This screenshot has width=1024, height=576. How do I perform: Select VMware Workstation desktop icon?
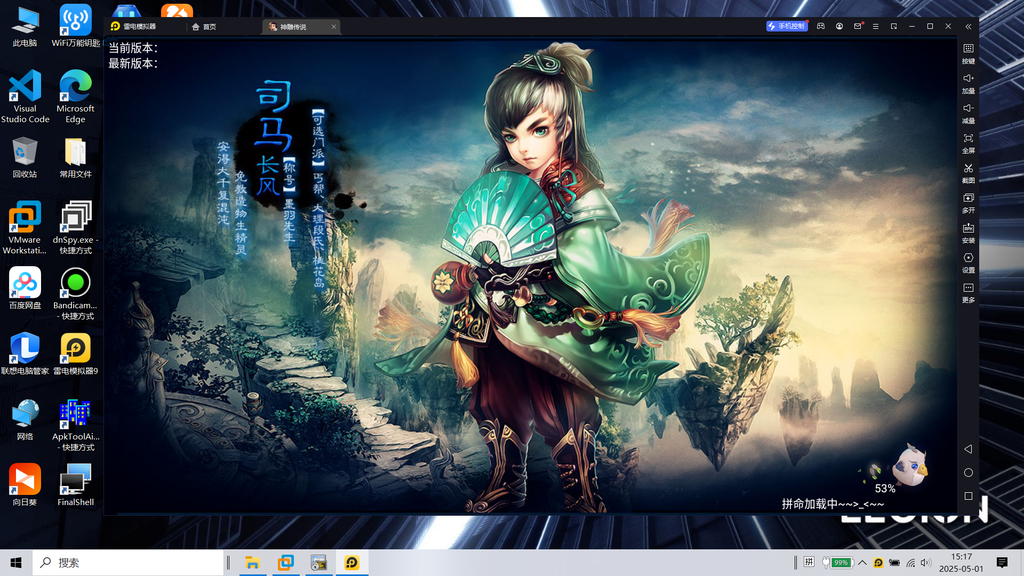click(x=25, y=227)
